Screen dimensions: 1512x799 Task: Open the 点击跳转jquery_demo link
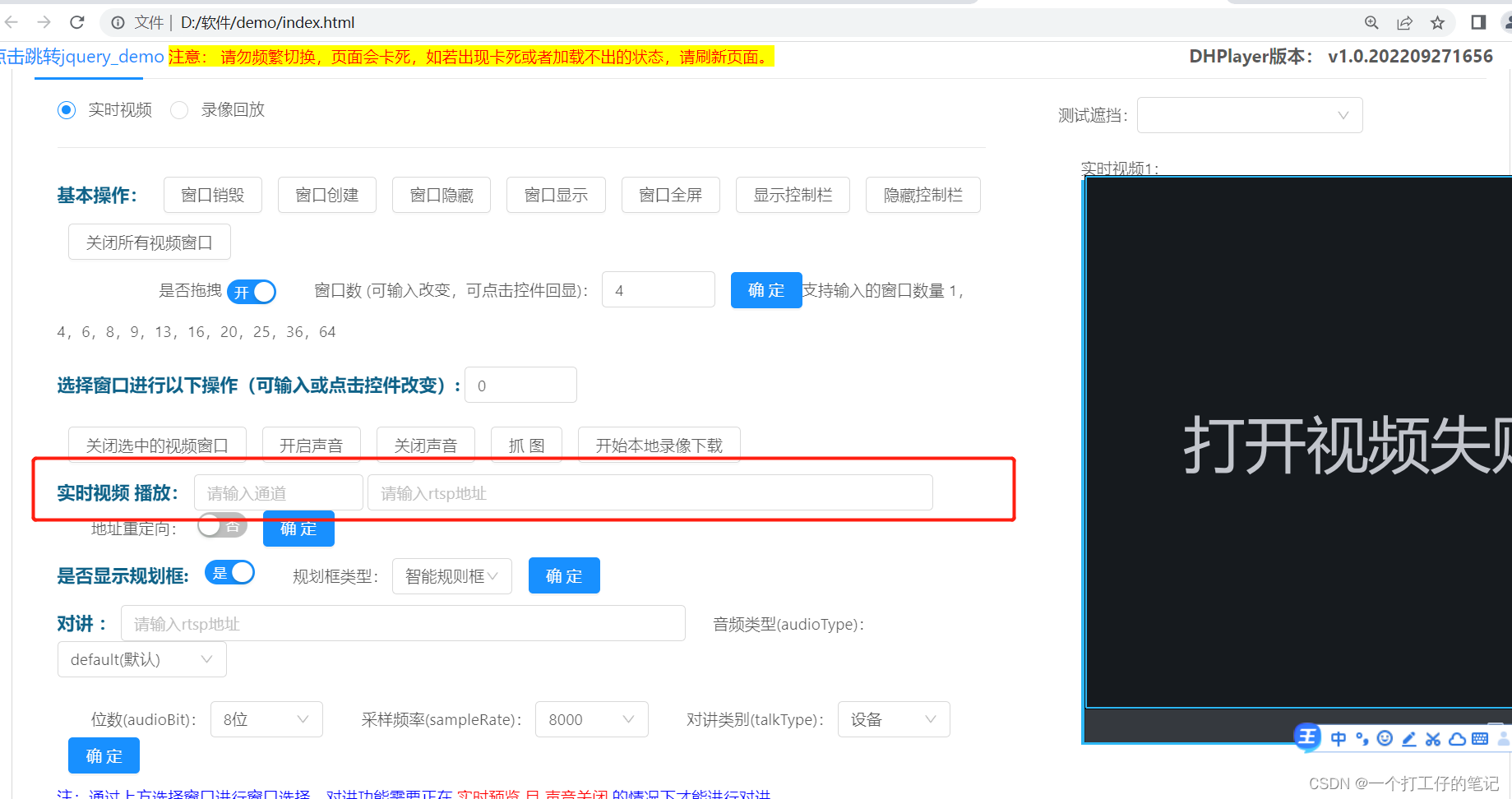82,56
